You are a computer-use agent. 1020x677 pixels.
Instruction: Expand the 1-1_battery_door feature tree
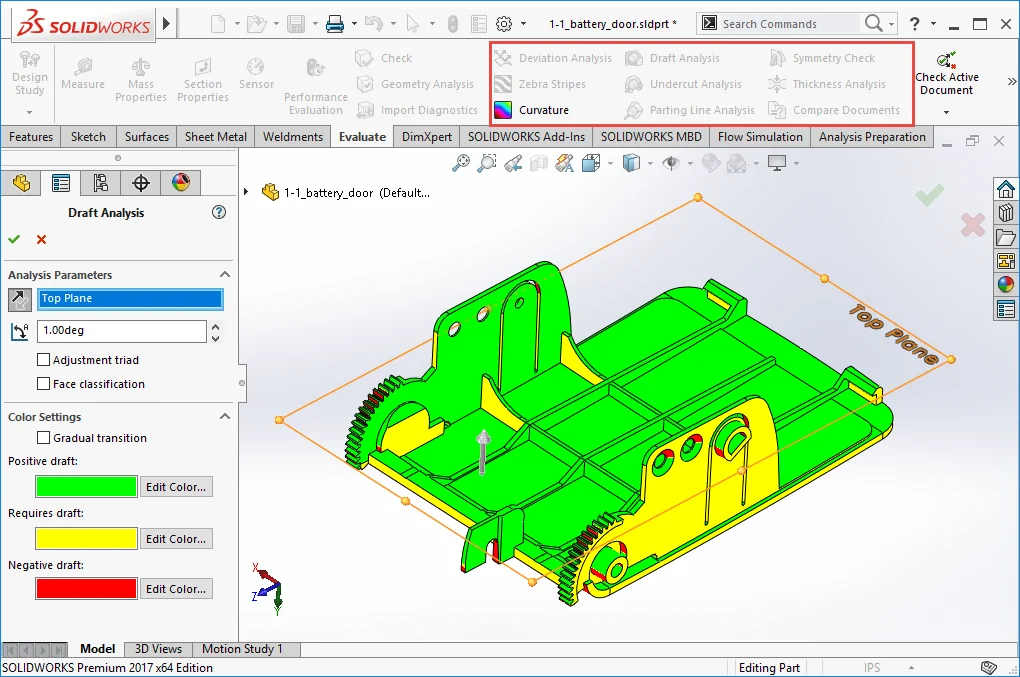coord(248,192)
